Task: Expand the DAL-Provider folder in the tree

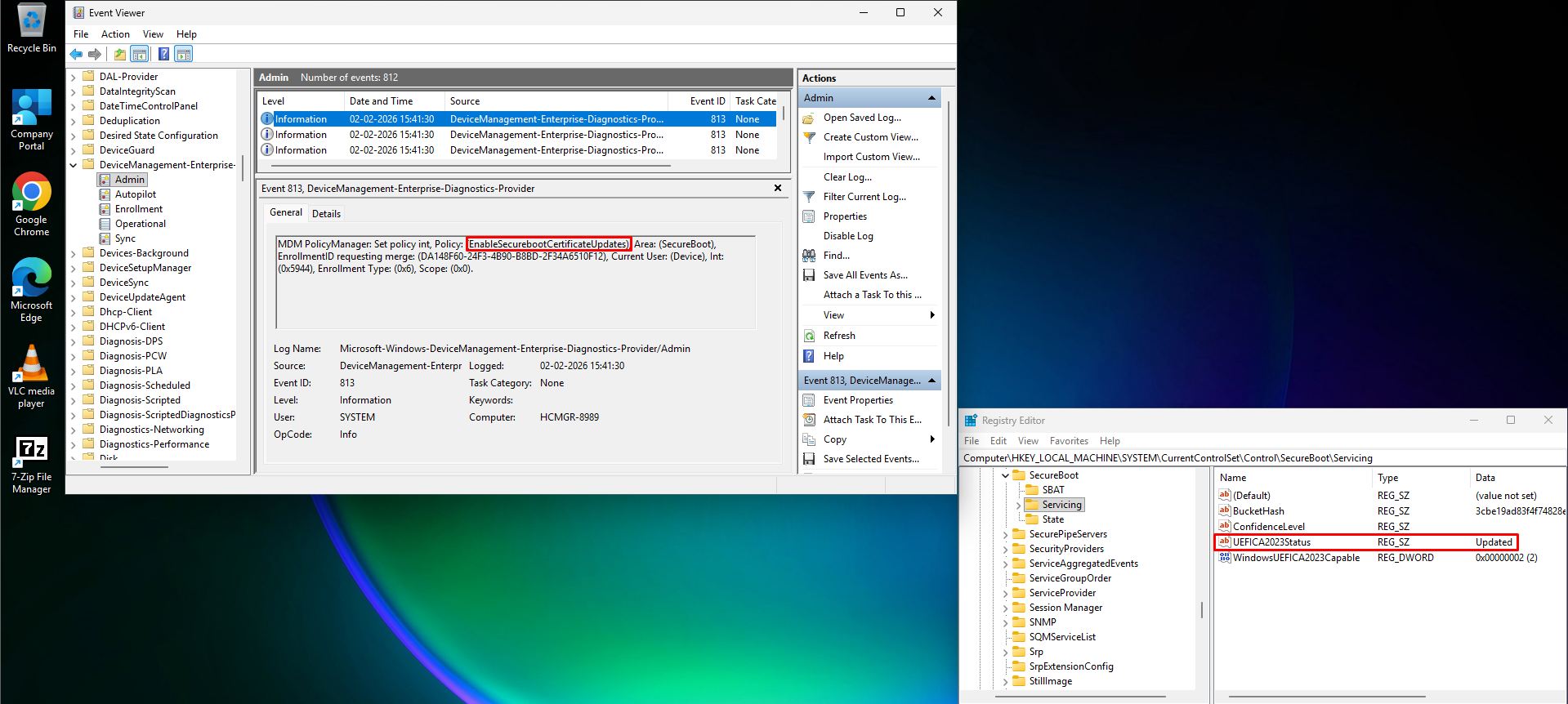Action: click(74, 78)
